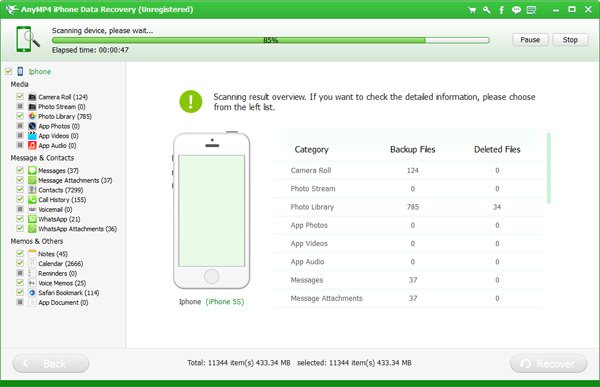The image size is (600, 387).
Task: Click the Category column header
Action: [311, 149]
